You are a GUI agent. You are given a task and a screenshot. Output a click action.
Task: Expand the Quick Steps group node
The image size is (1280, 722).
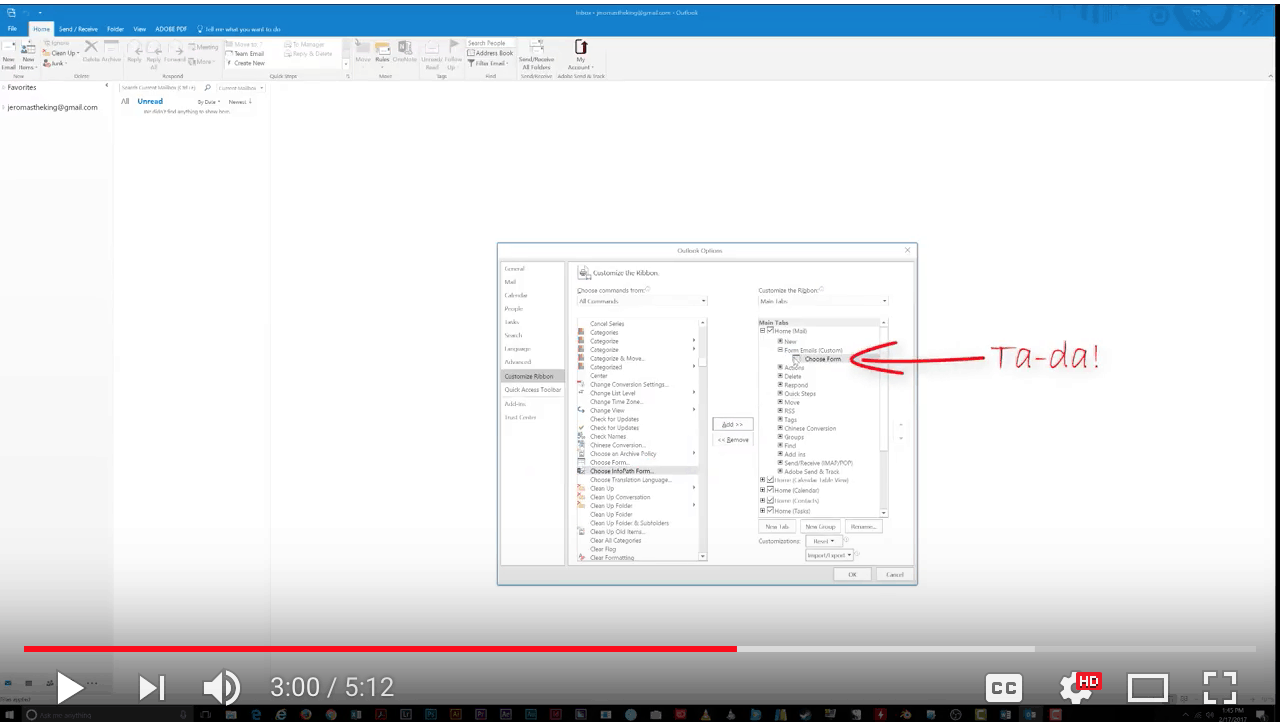781,394
